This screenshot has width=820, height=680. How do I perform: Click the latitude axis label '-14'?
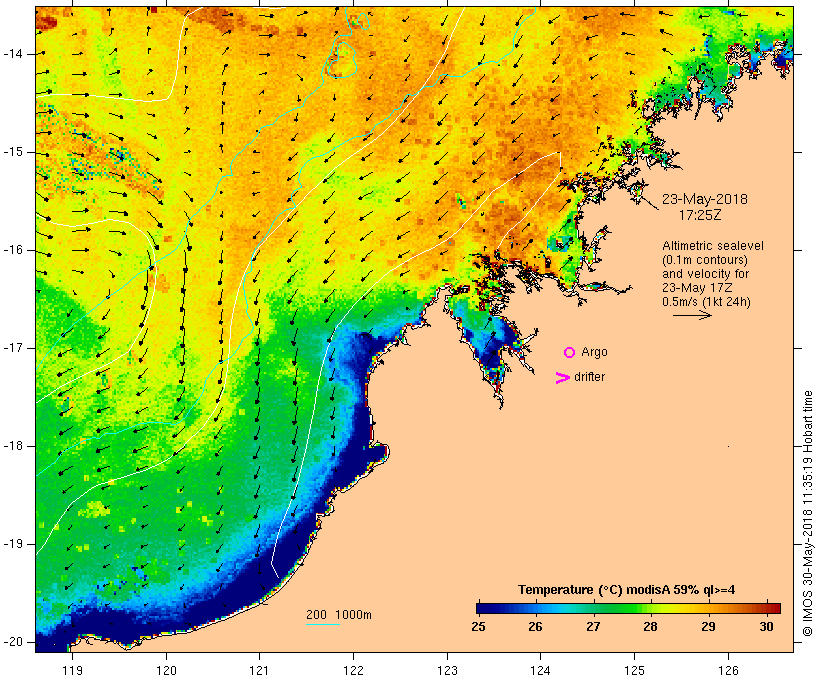pyautogui.click(x=12, y=54)
